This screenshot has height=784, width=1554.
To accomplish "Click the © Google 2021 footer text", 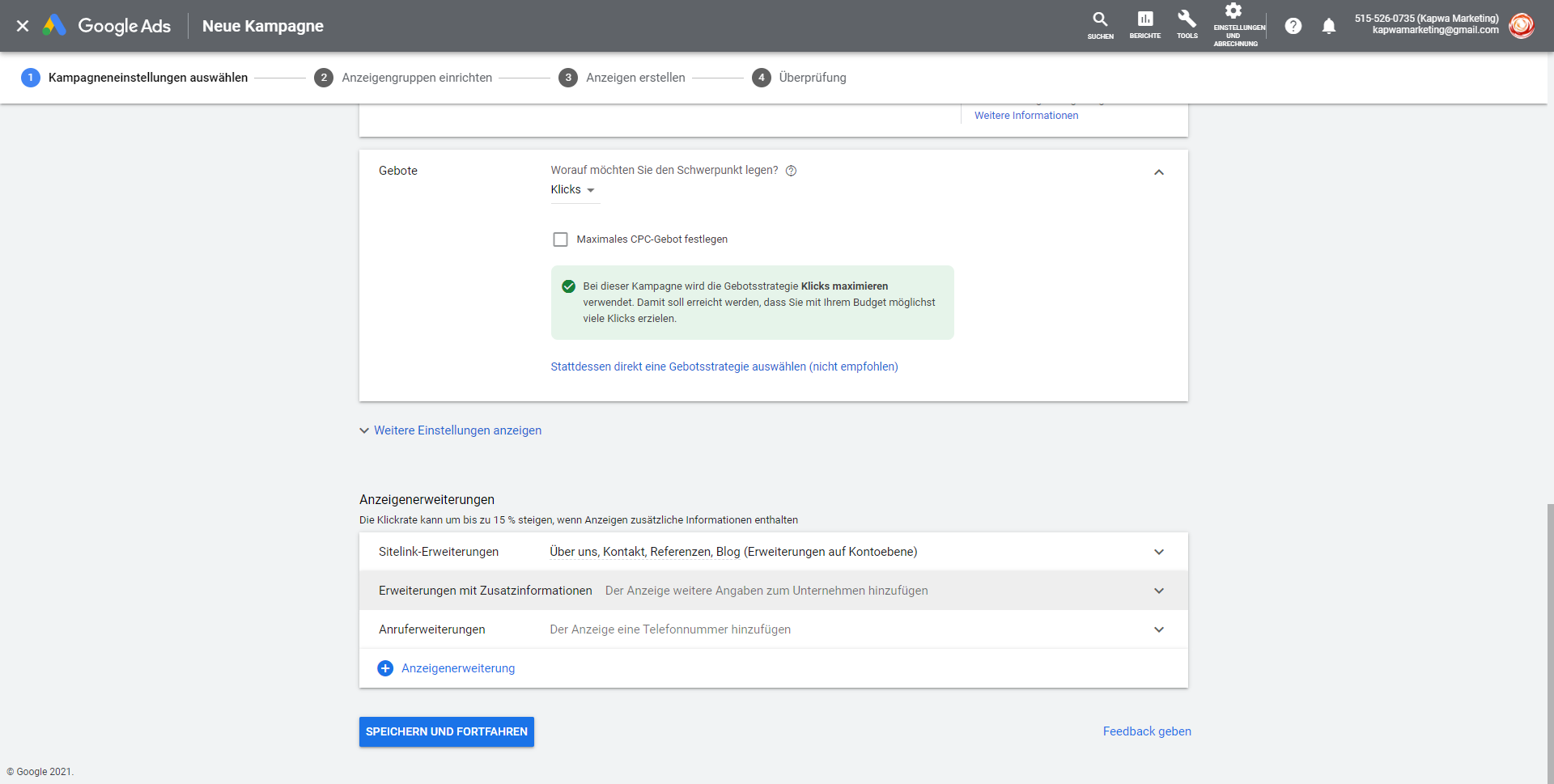I will click(x=40, y=772).
